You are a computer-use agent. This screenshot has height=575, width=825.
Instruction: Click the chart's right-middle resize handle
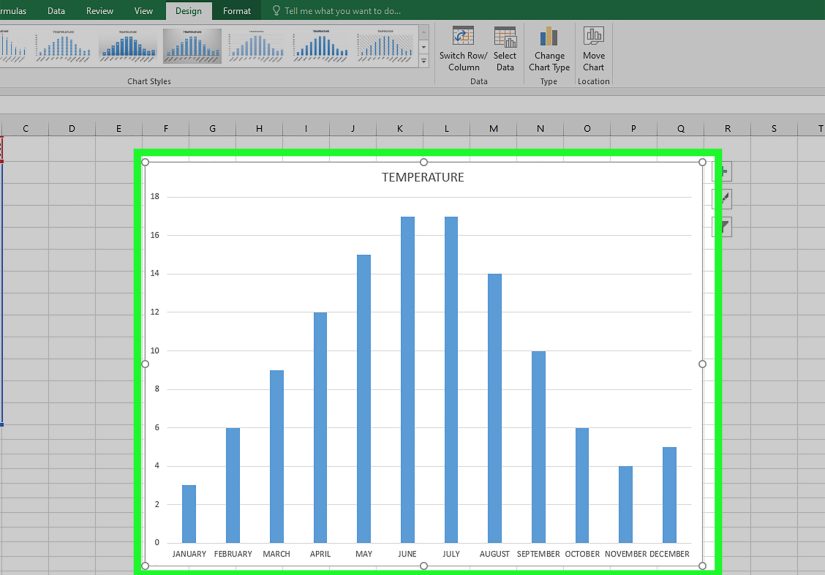pos(702,364)
